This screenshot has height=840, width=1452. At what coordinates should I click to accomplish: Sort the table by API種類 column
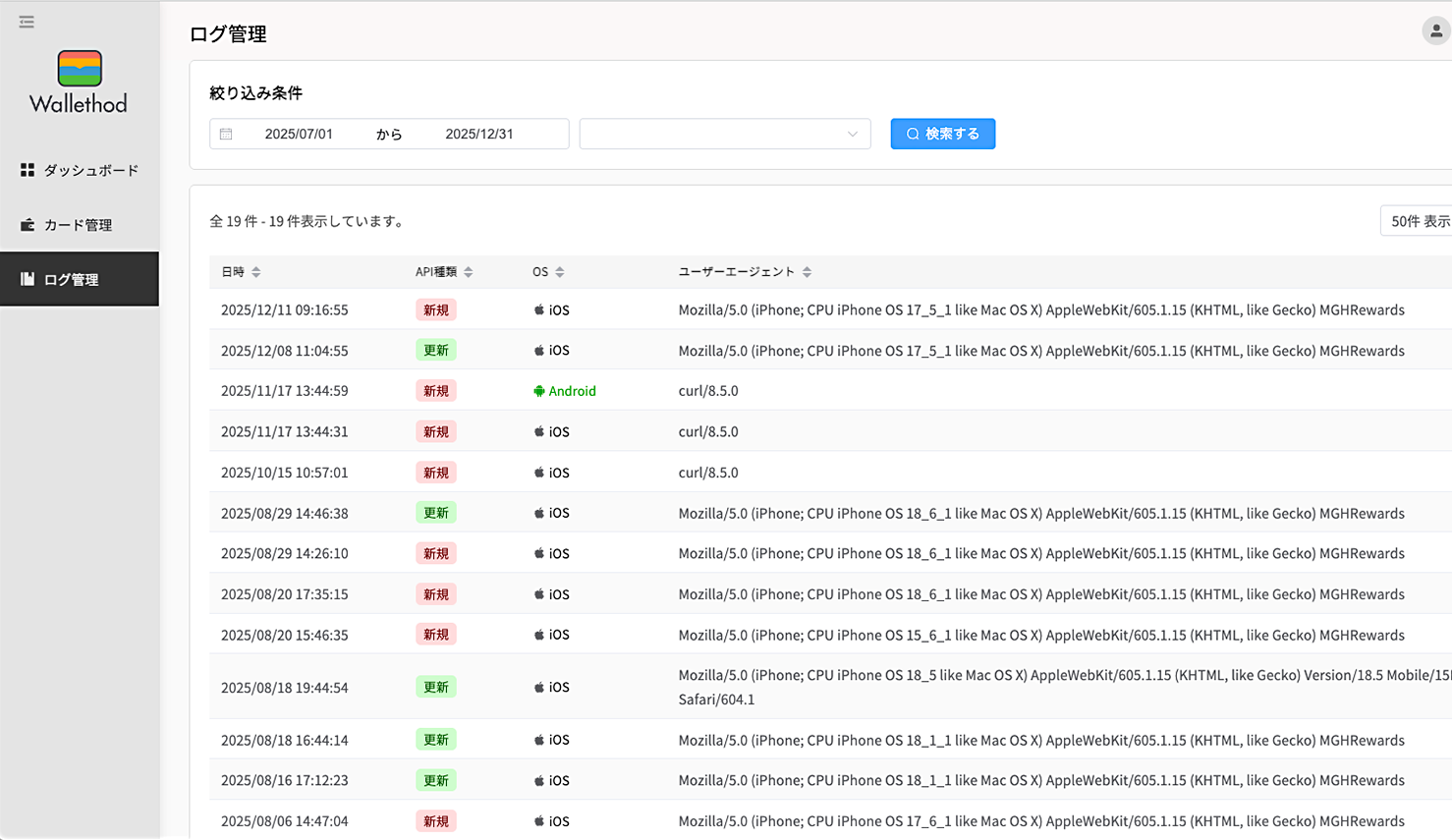pyautogui.click(x=469, y=272)
